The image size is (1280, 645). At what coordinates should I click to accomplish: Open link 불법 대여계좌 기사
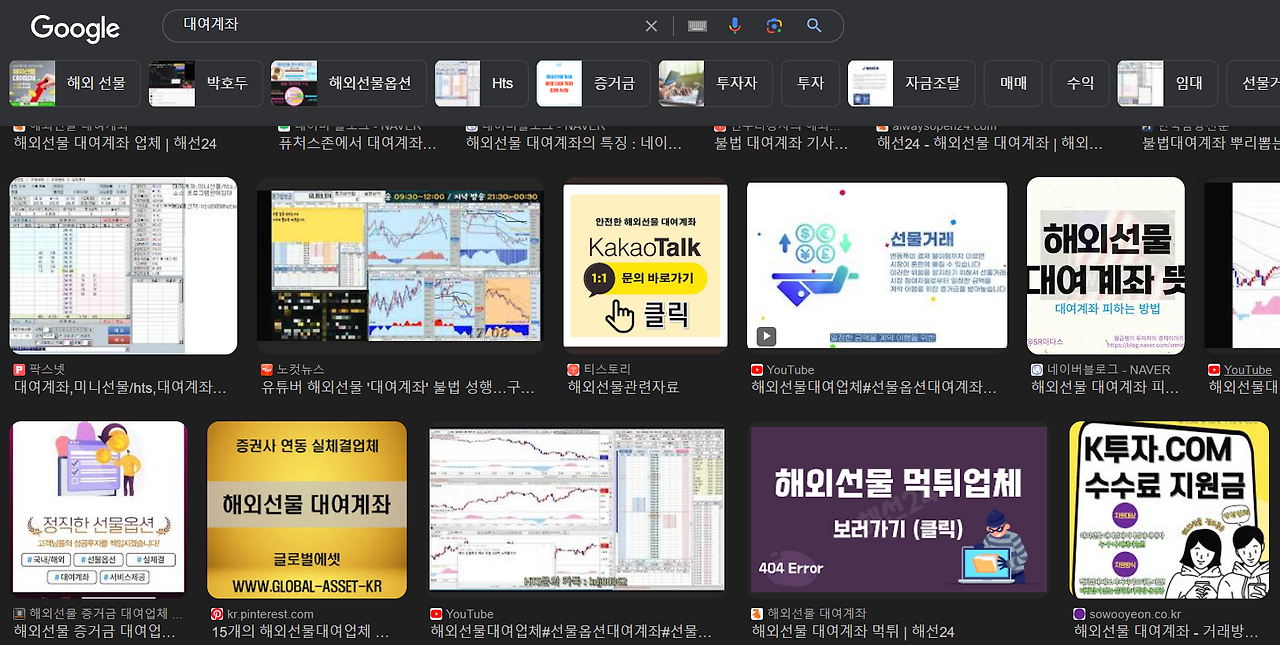pos(781,143)
